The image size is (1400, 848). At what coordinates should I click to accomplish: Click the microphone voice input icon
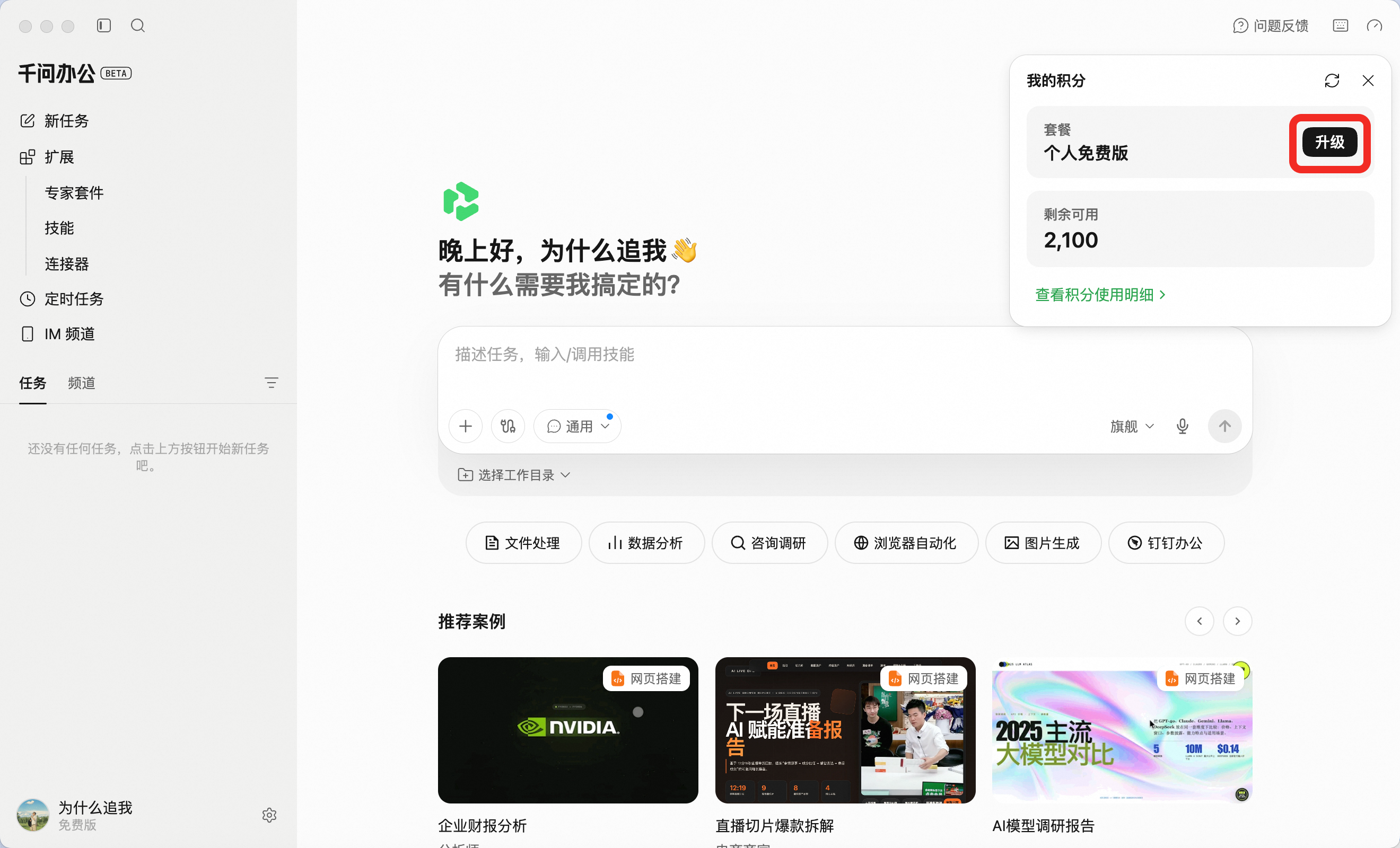pyautogui.click(x=1182, y=426)
